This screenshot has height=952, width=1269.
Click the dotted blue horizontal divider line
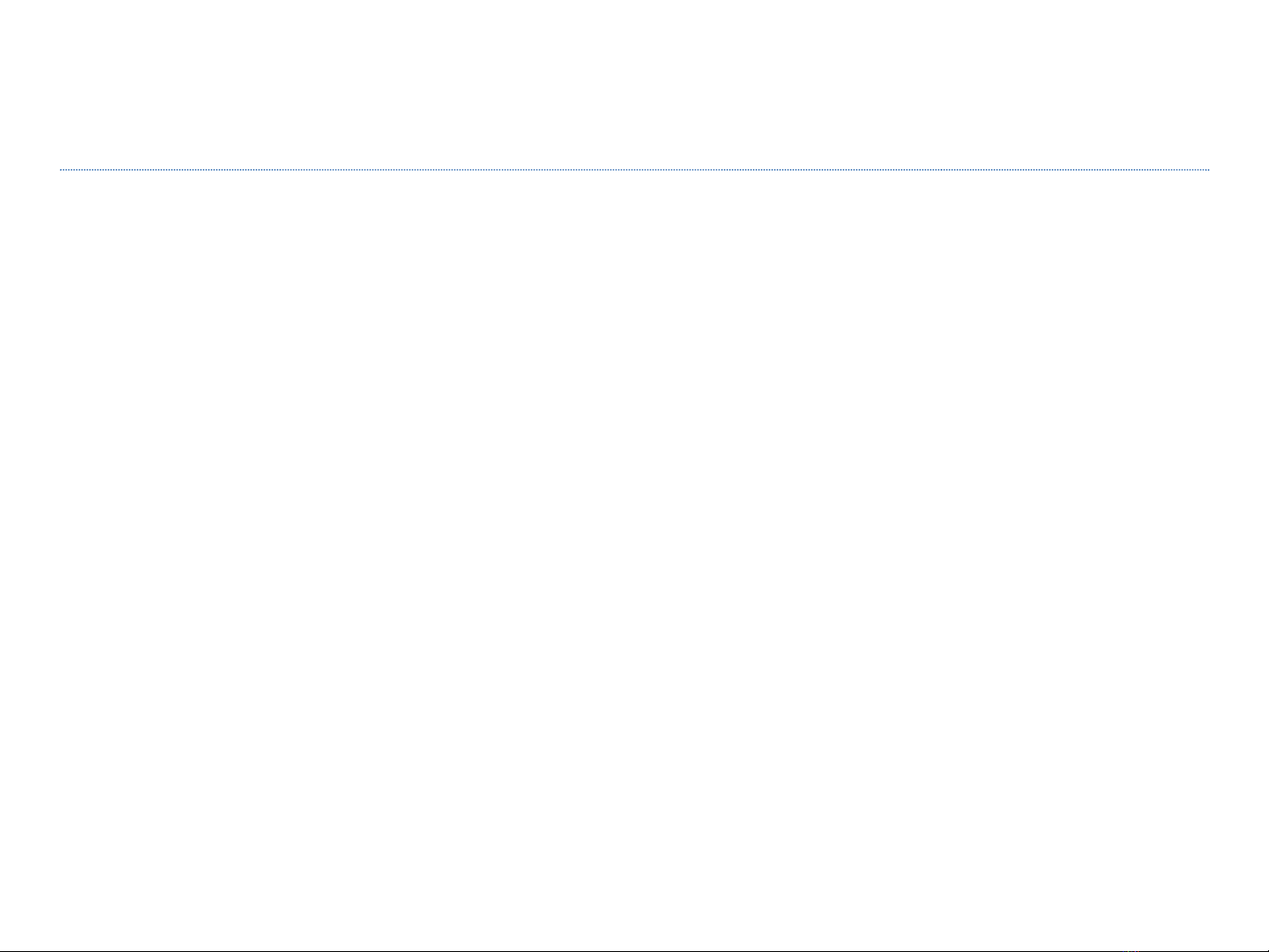[634, 169]
